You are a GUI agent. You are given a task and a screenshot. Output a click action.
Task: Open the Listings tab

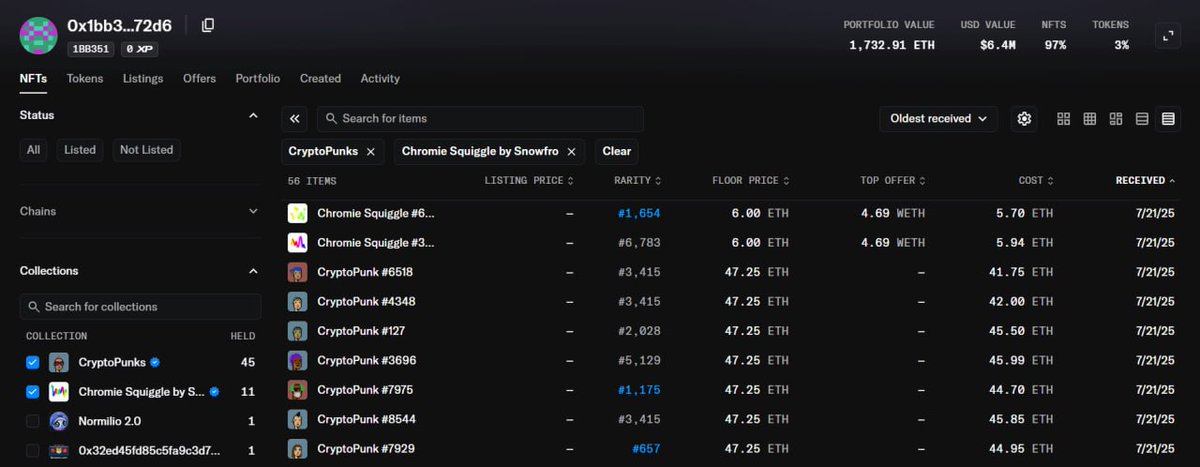coord(143,78)
